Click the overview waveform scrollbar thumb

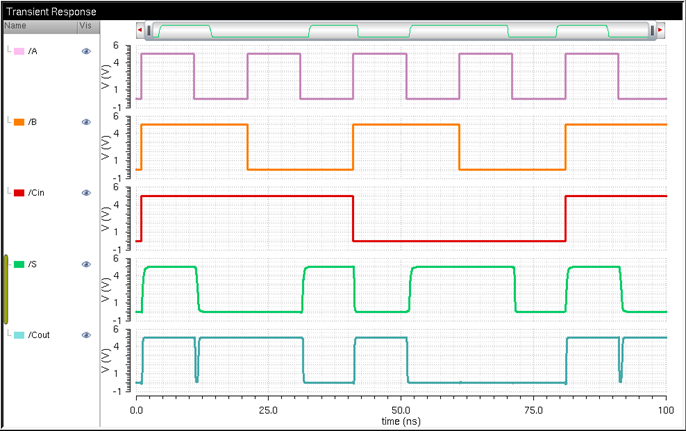click(x=400, y=31)
